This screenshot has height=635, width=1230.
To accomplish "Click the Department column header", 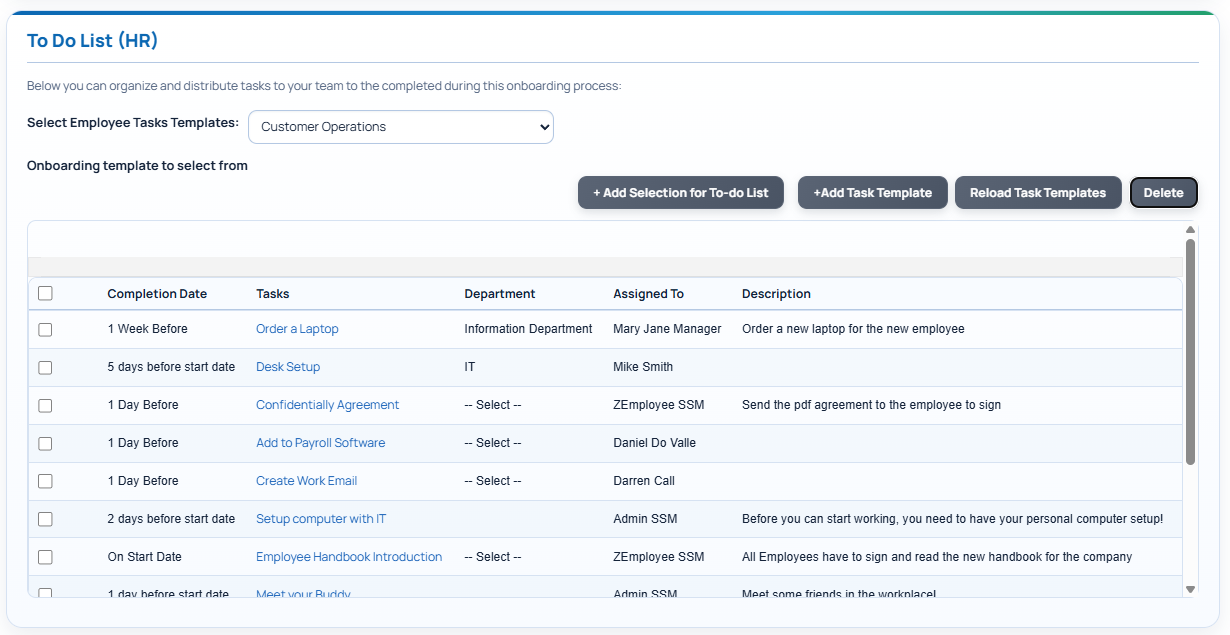I will point(500,294).
